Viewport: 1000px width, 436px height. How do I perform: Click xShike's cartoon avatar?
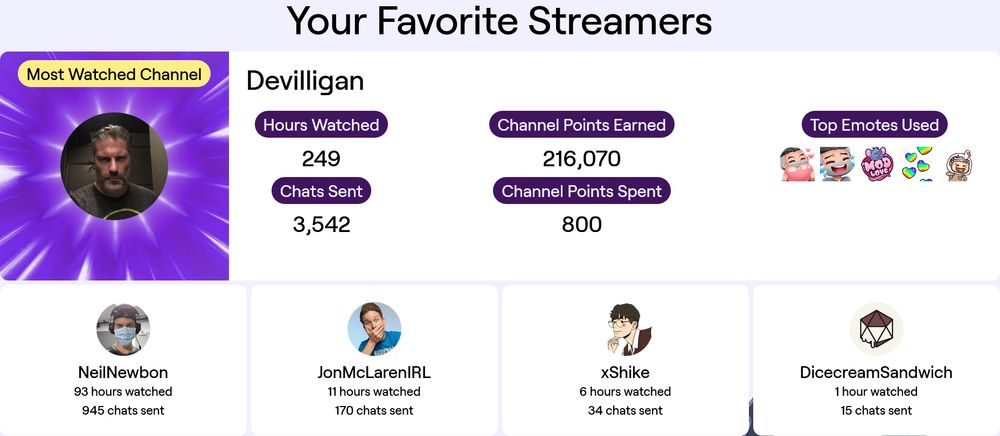tap(625, 329)
